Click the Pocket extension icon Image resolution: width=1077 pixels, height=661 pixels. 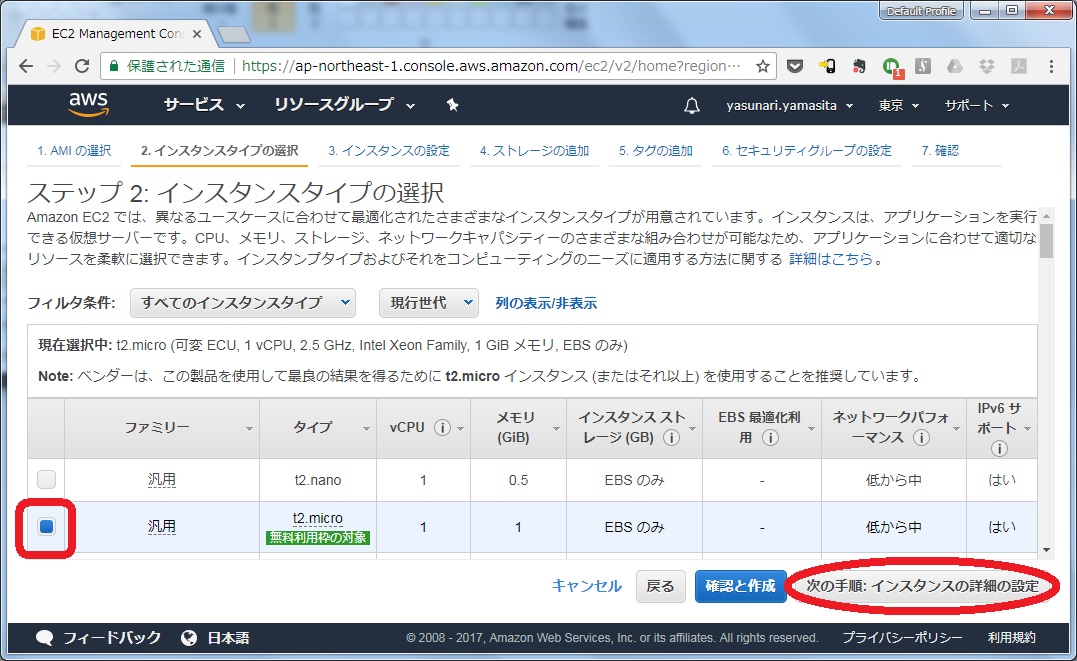coord(795,66)
